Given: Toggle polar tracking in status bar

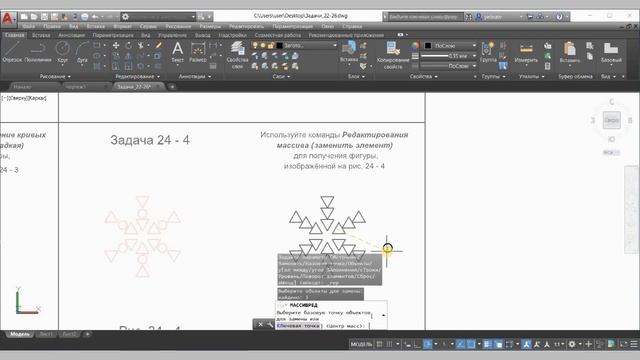Looking at the screenshot, I should (427, 344).
